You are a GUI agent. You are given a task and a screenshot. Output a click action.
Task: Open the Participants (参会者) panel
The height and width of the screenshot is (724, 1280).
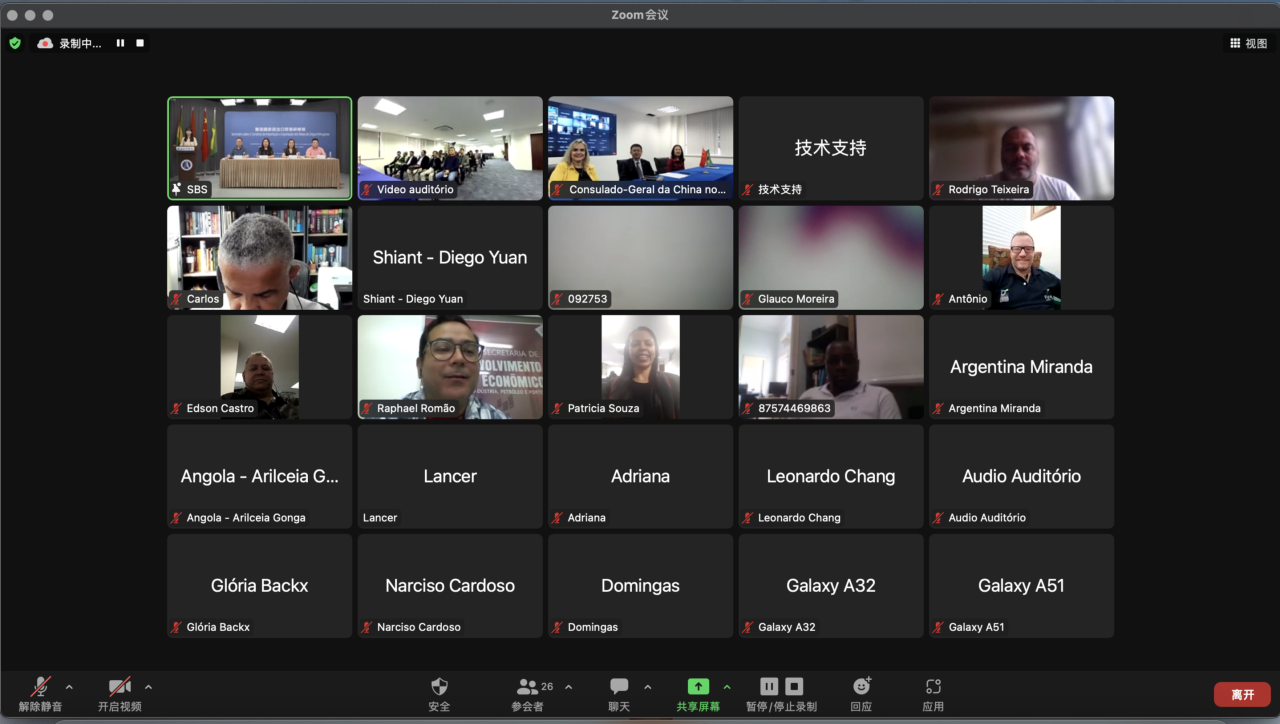coord(528,687)
